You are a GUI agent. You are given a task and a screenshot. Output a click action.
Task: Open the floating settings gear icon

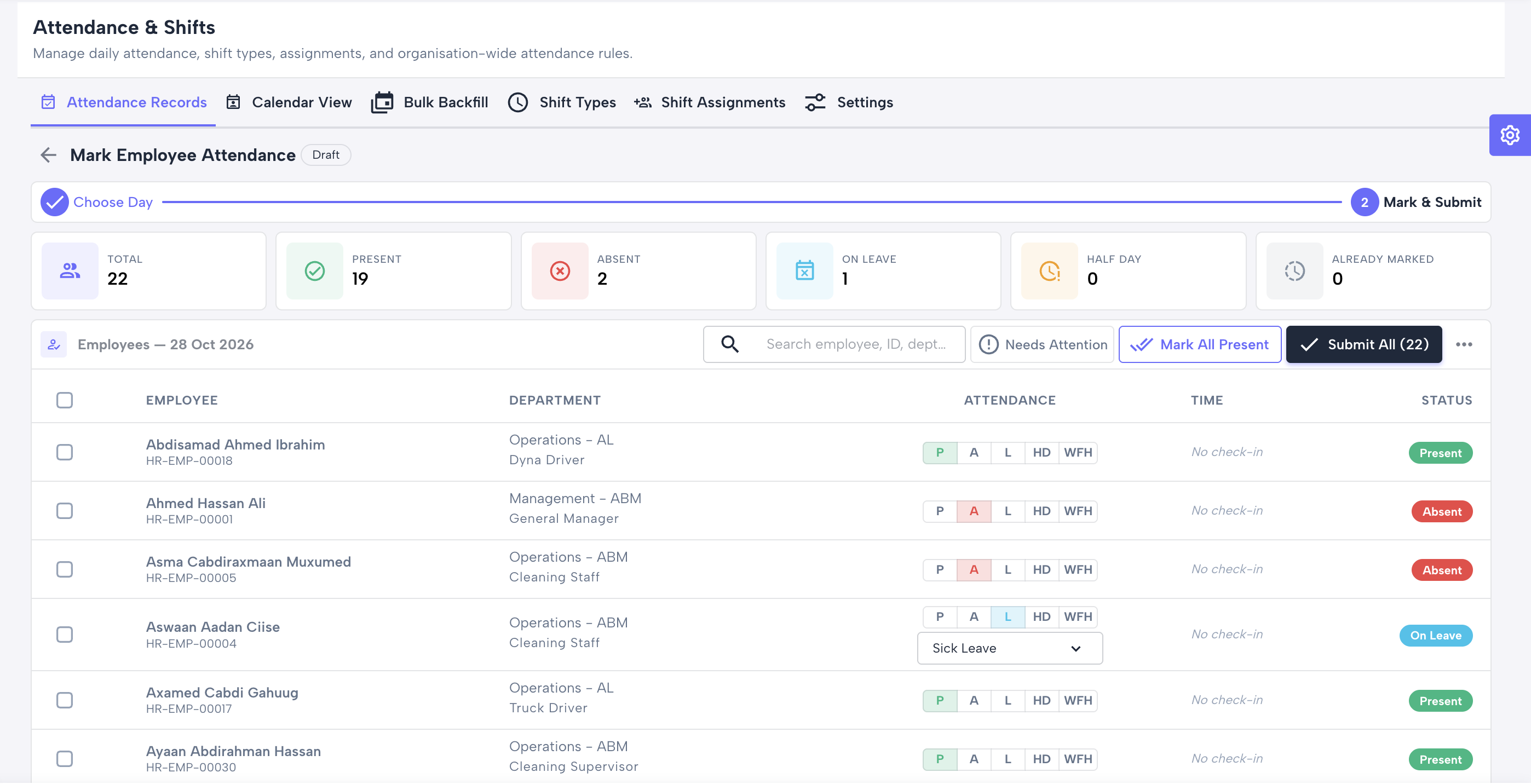[1510, 135]
